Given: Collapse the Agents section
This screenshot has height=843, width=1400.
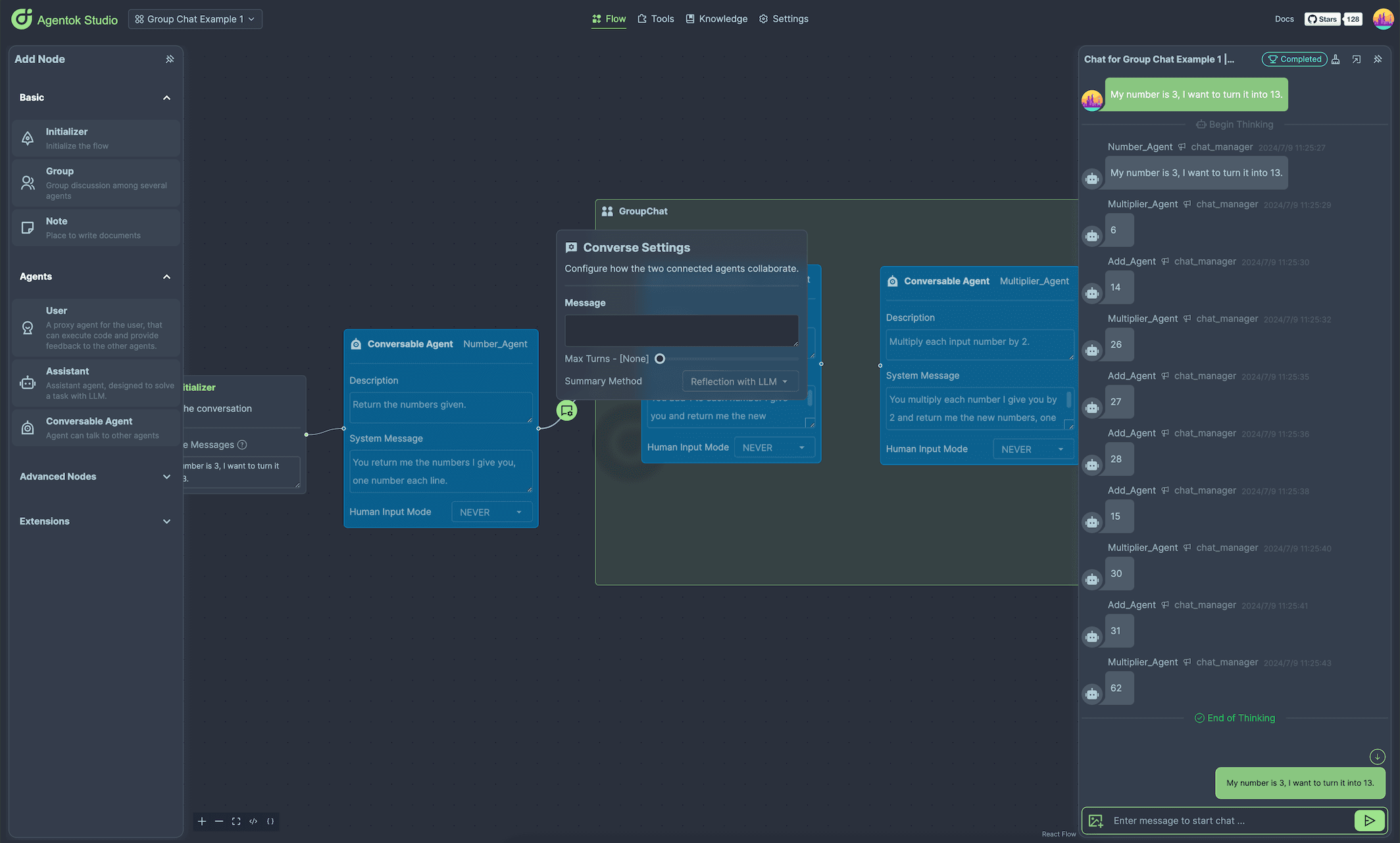Looking at the screenshot, I should (x=166, y=276).
